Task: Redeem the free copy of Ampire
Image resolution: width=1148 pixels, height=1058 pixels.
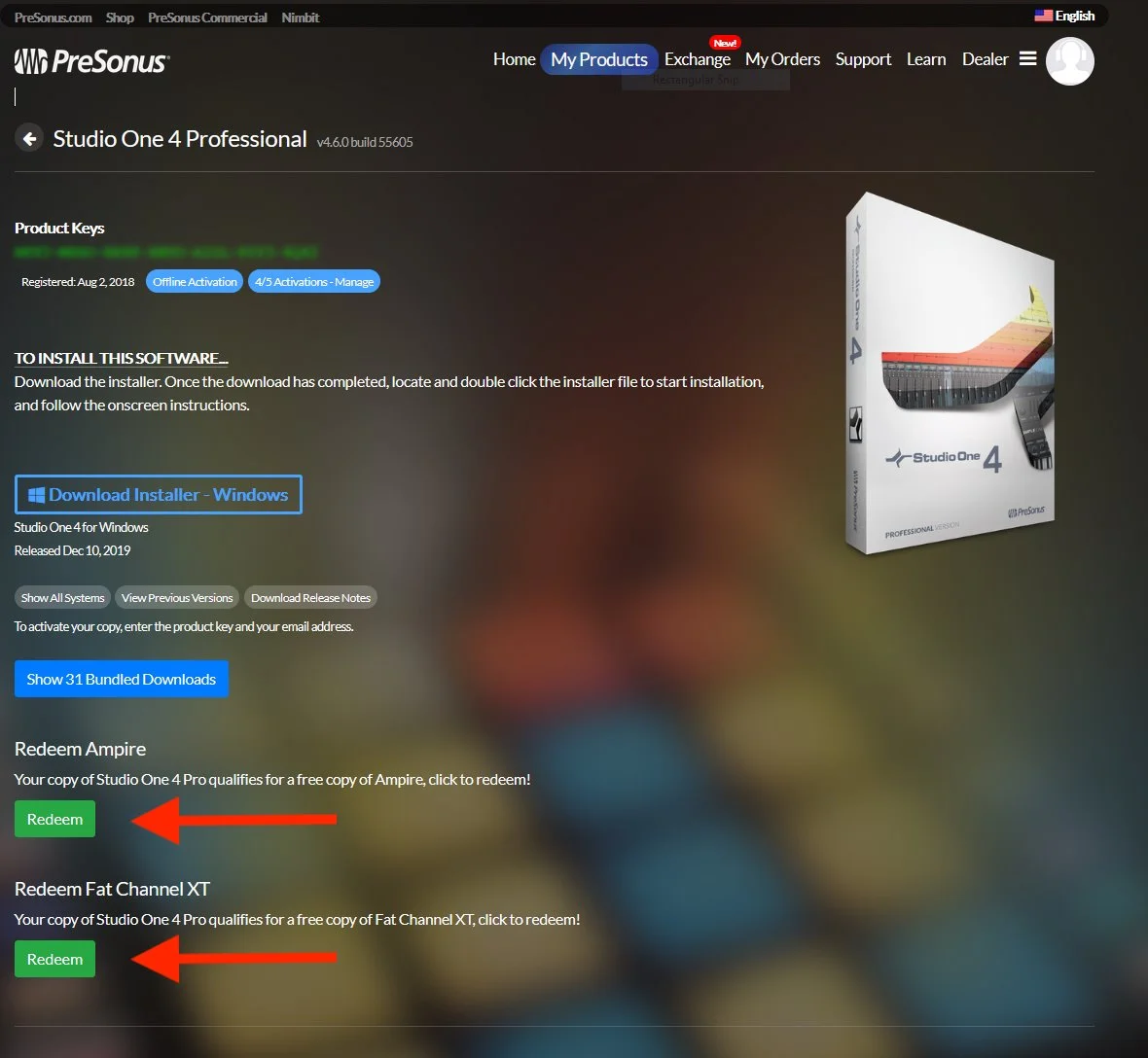Action: (x=54, y=820)
